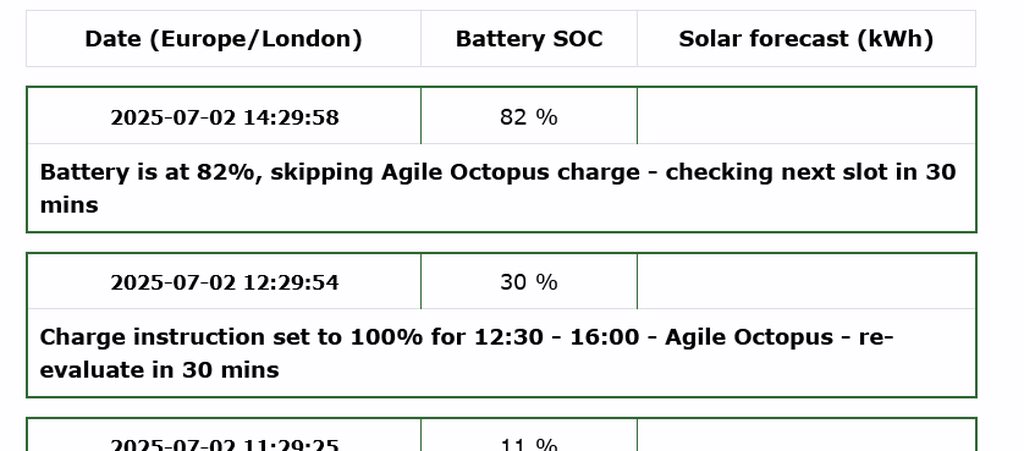The height and width of the screenshot is (451, 1024).
Task: Click the empty solar forecast cell for 12:29:54
Action: click(806, 282)
